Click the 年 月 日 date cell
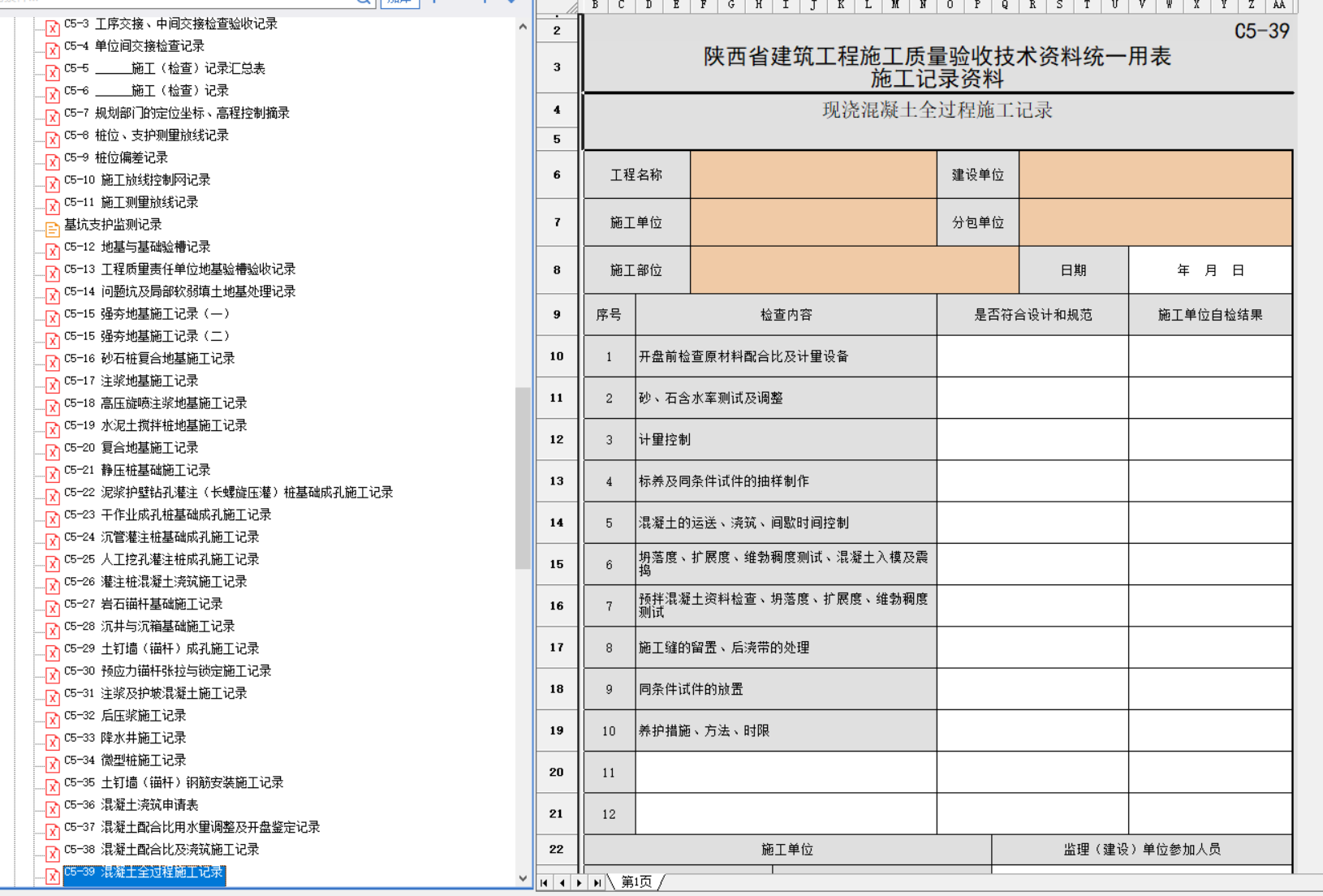Viewport: 1323px width, 896px height. click(1210, 270)
